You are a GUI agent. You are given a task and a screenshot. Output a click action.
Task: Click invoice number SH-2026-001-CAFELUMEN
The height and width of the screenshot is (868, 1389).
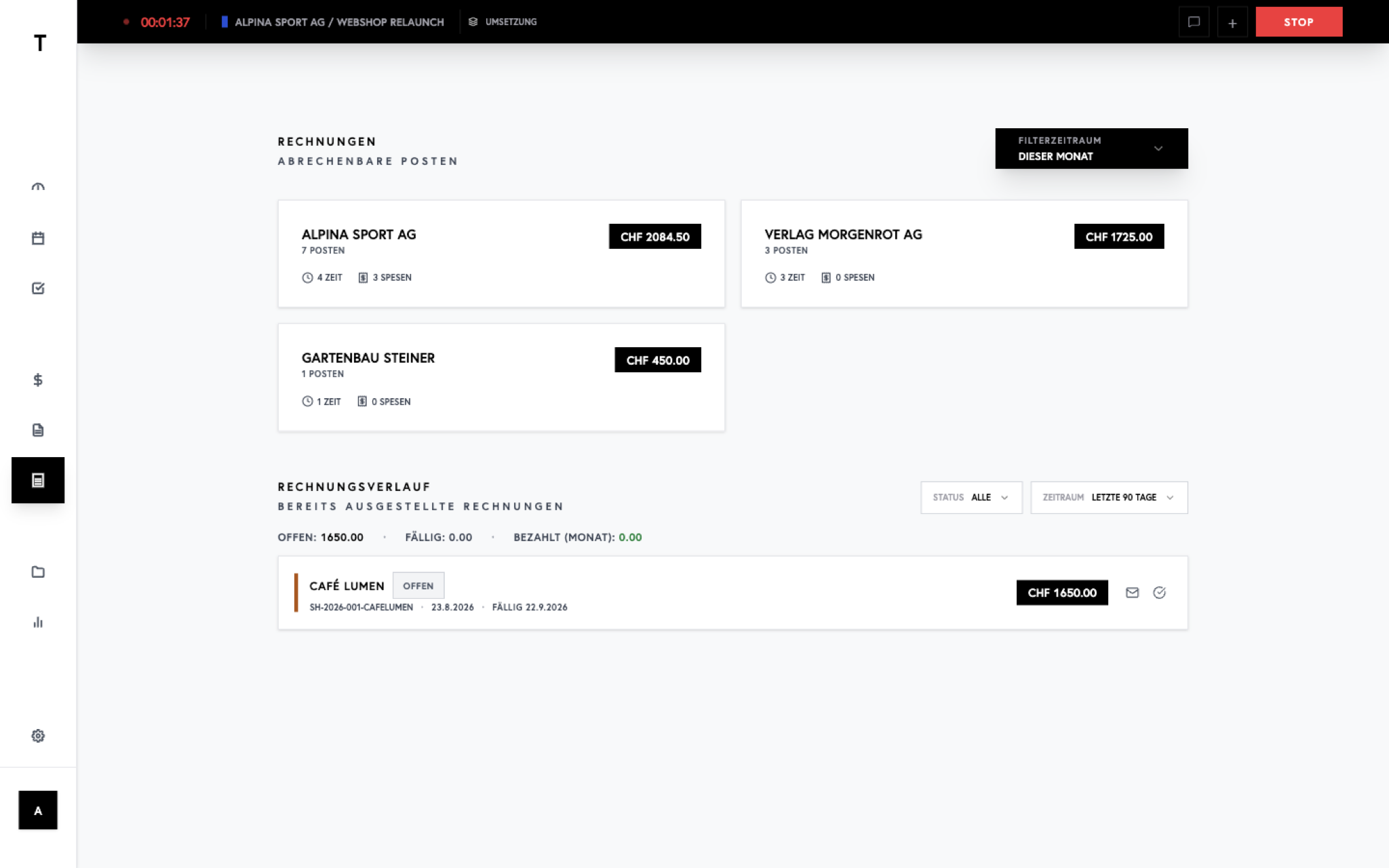[x=361, y=608]
